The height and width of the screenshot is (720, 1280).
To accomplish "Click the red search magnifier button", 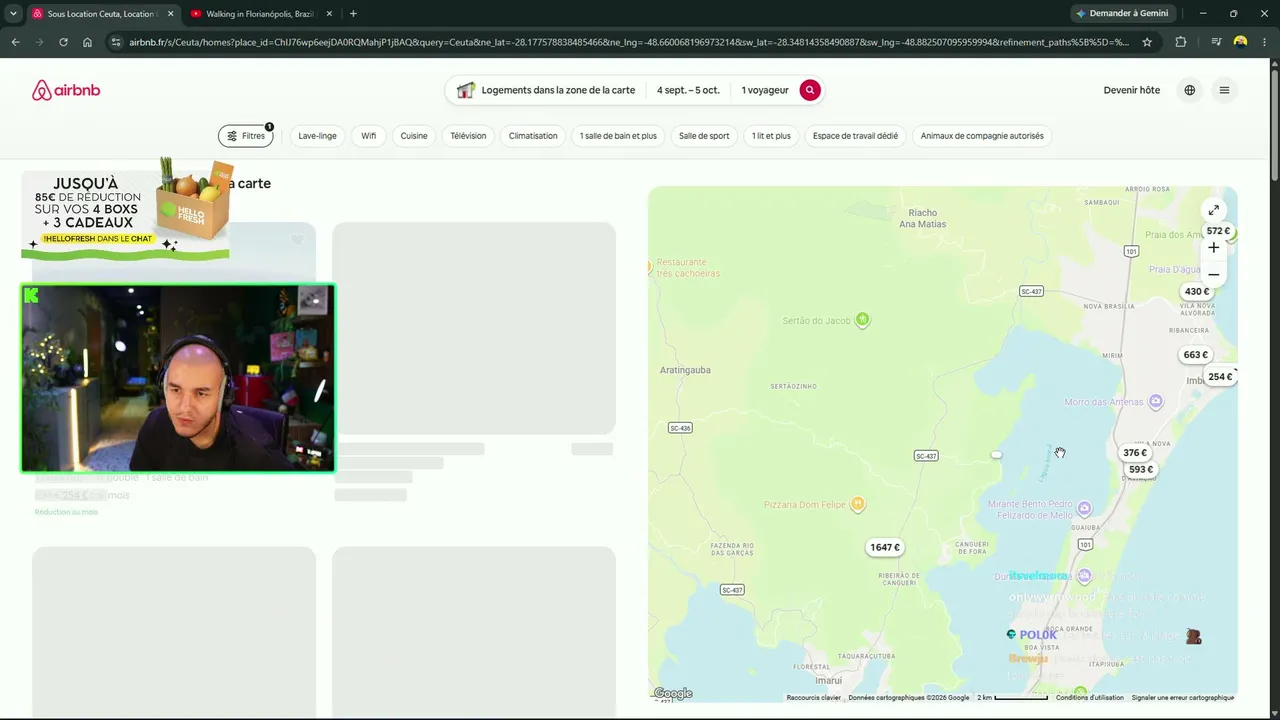I will 810,90.
